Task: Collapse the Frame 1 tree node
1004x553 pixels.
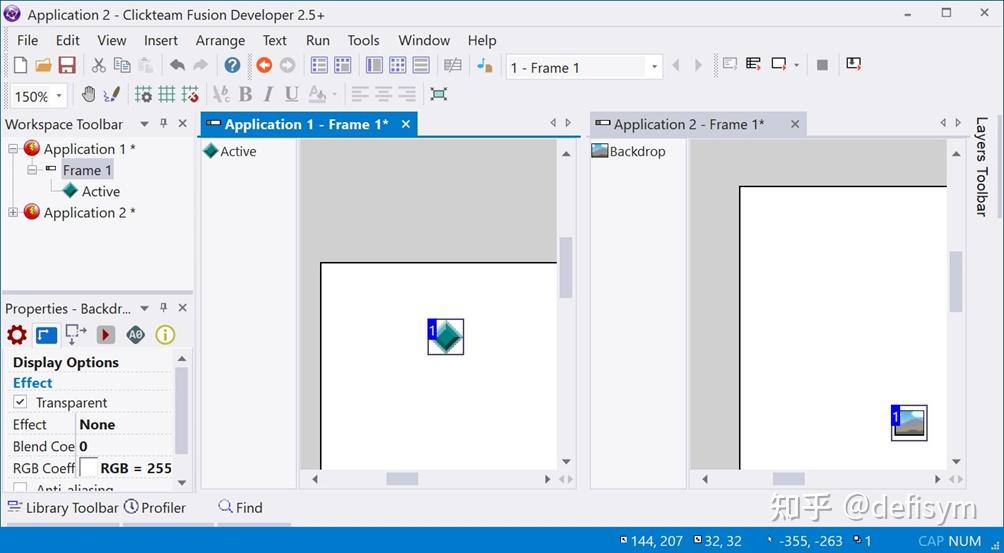Action: point(33,170)
